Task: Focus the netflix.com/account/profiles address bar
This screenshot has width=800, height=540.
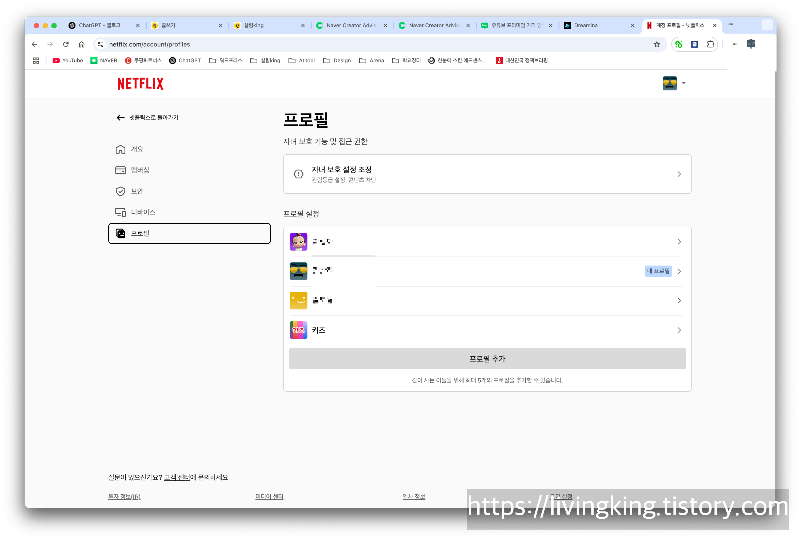Action: [378, 44]
